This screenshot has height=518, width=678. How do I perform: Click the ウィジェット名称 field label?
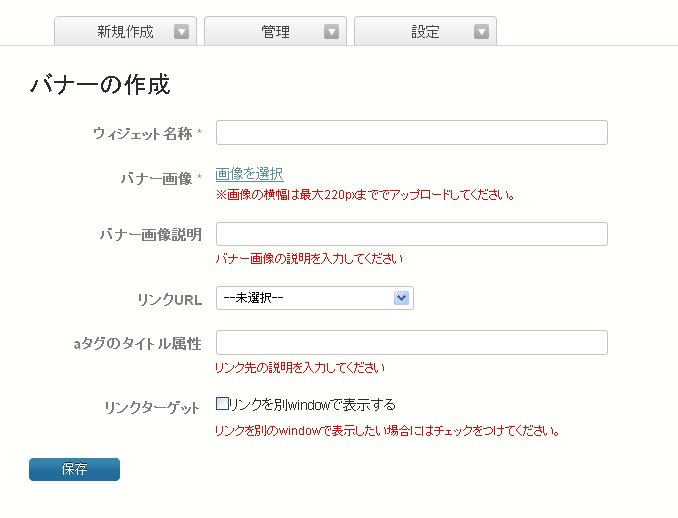tap(142, 133)
